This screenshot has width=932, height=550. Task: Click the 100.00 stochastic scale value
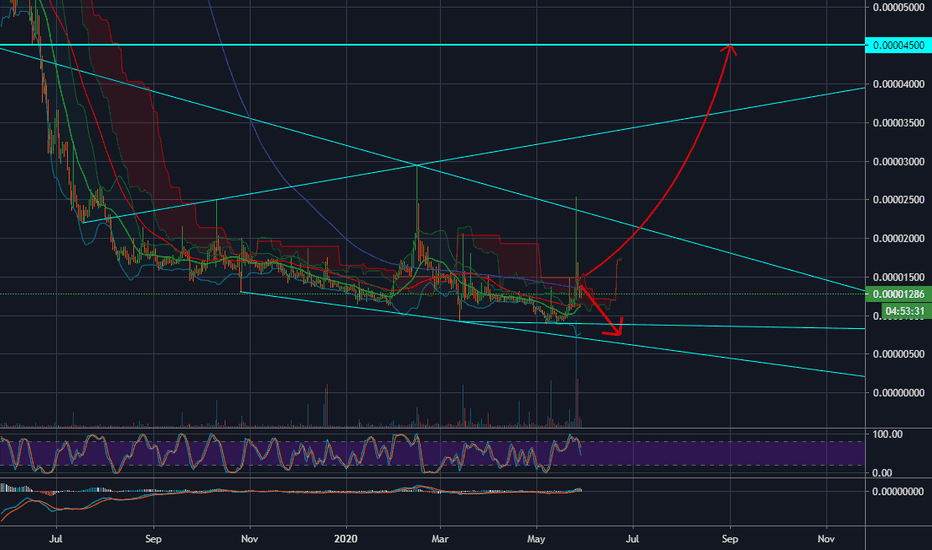pyautogui.click(x=887, y=434)
